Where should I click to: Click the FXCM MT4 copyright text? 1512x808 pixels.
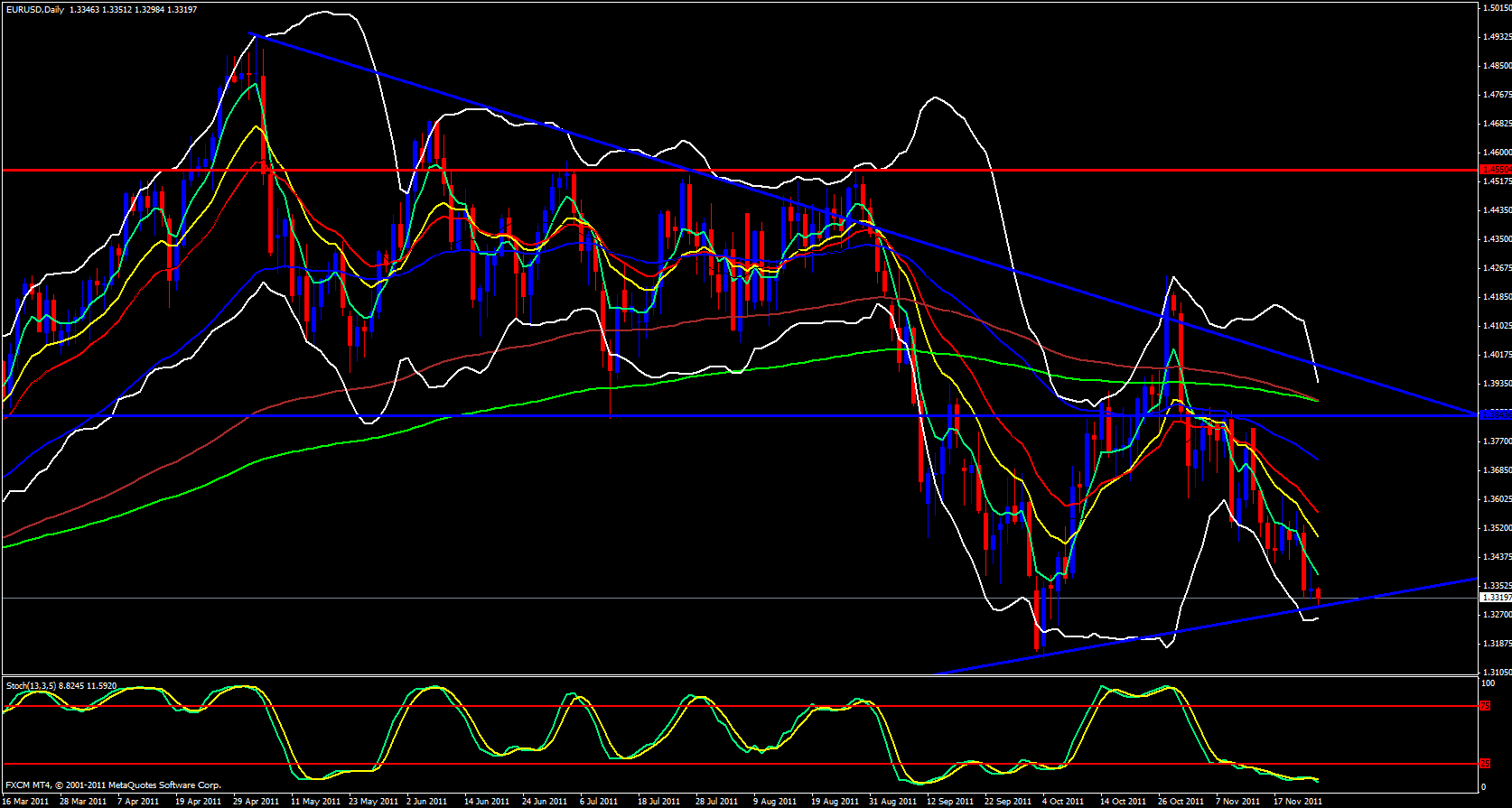(x=113, y=785)
